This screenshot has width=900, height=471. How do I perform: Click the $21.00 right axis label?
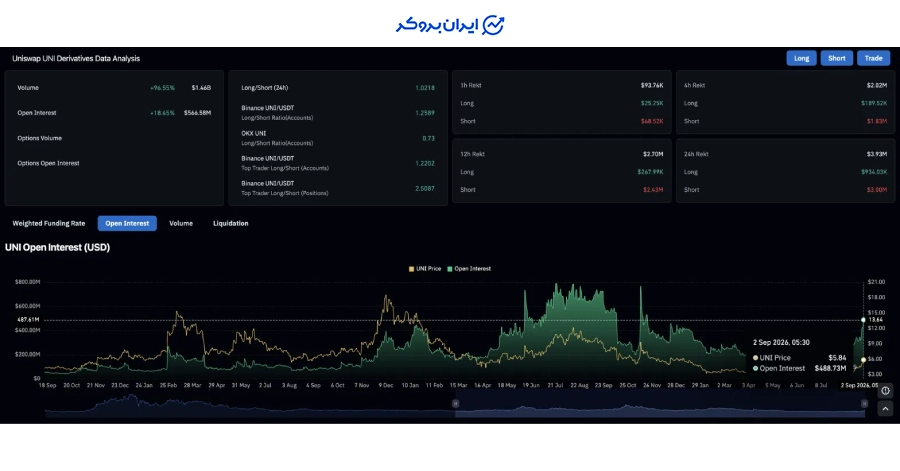pyautogui.click(x=876, y=282)
